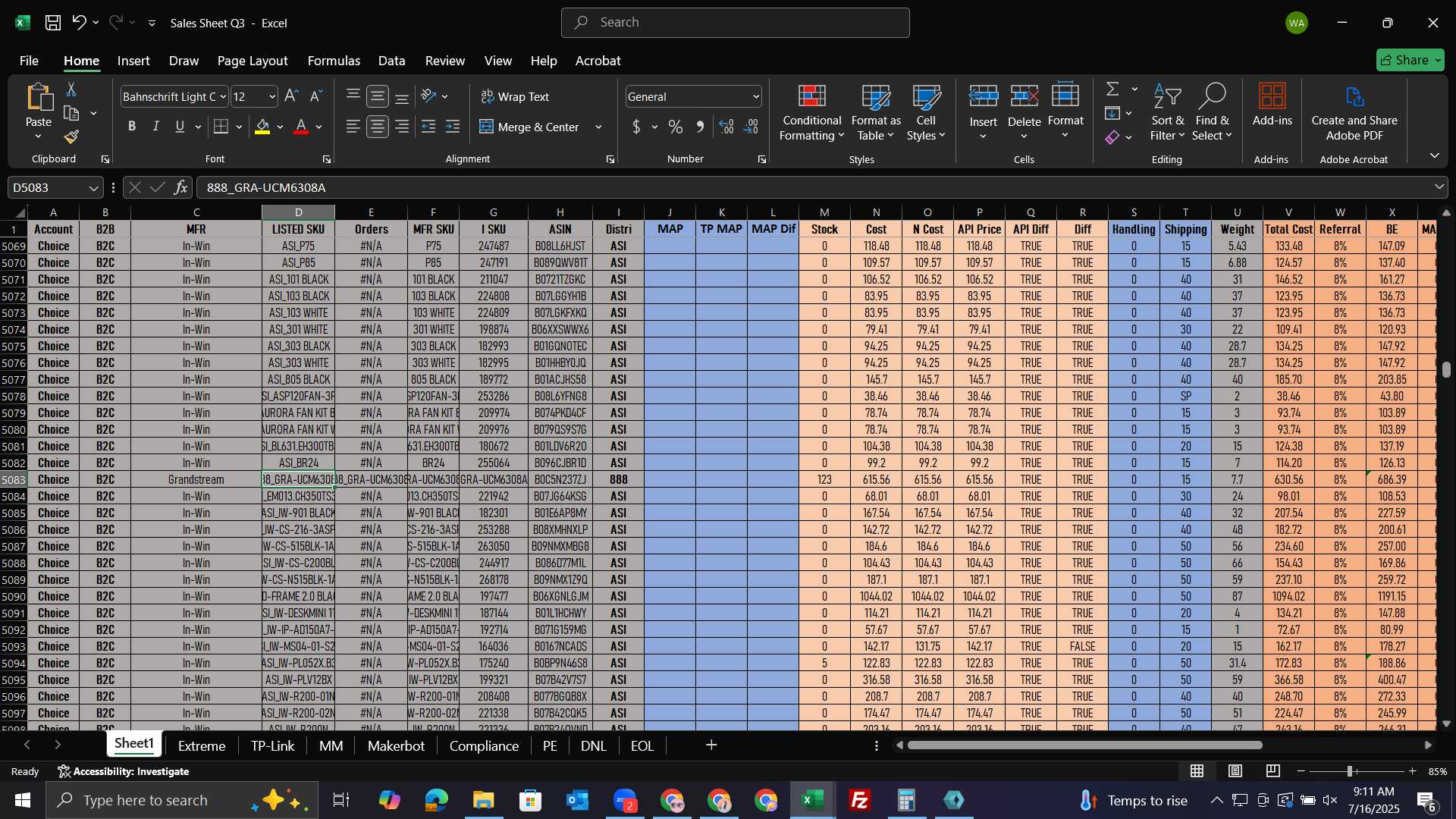Toggle center horizontal alignment
Screen dimensions: 1456x819
pos(378,127)
